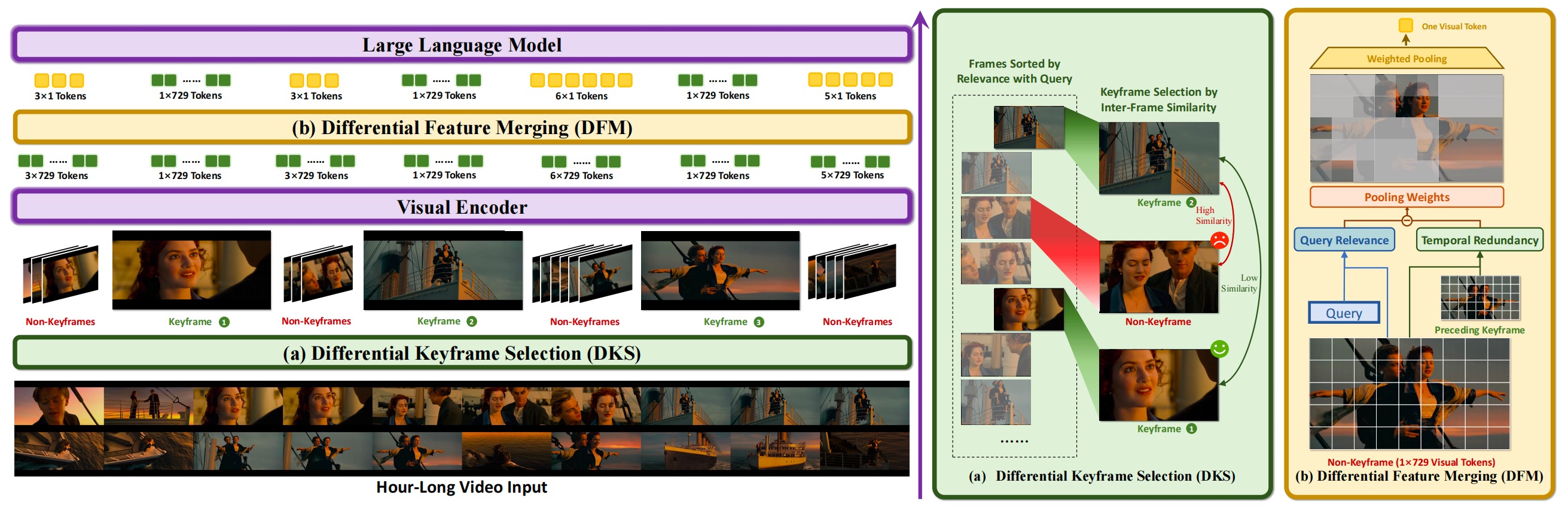
Task: Select the Pooling Weights box
Action: click(1406, 197)
